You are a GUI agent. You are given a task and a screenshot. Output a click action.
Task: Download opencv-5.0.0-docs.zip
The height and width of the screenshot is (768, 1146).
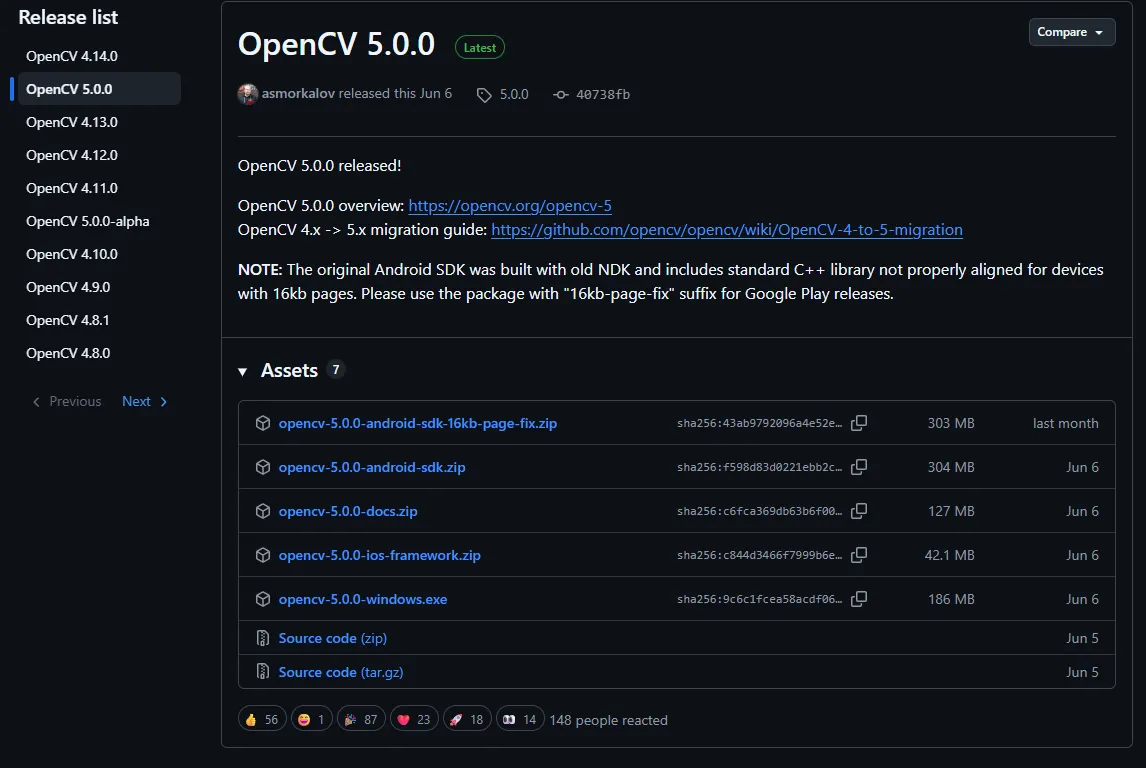(x=348, y=511)
